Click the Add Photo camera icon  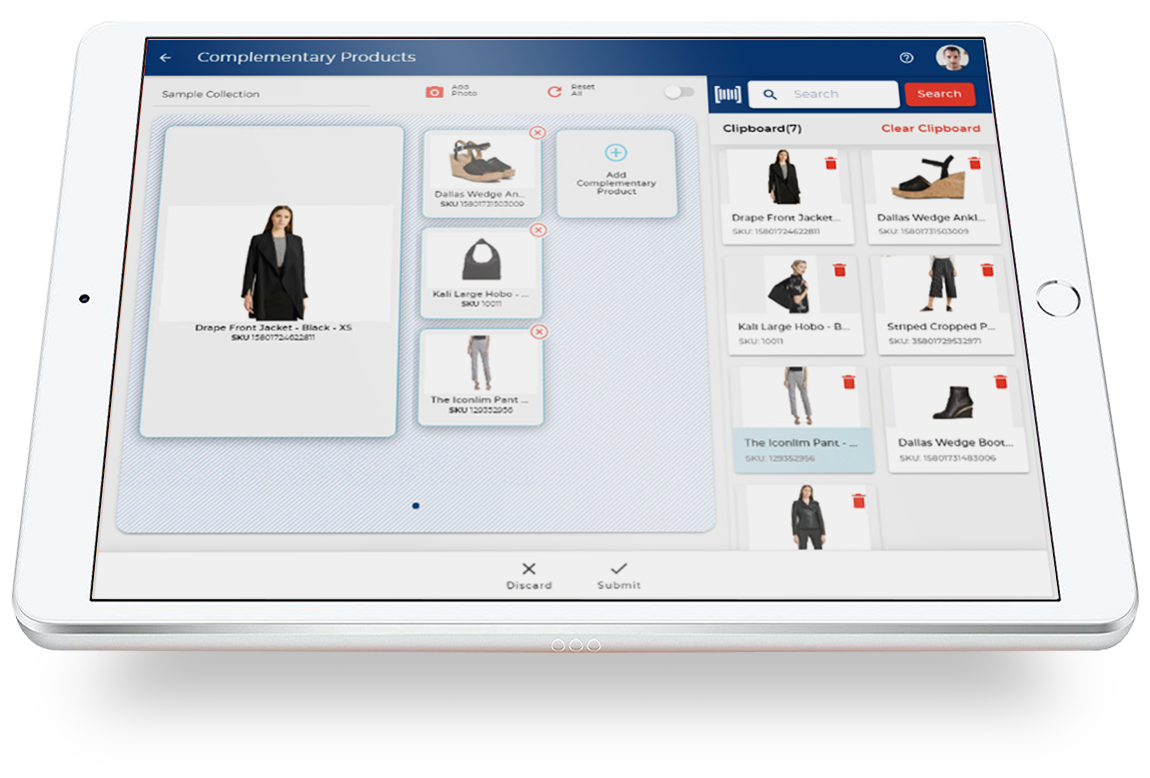tap(434, 92)
